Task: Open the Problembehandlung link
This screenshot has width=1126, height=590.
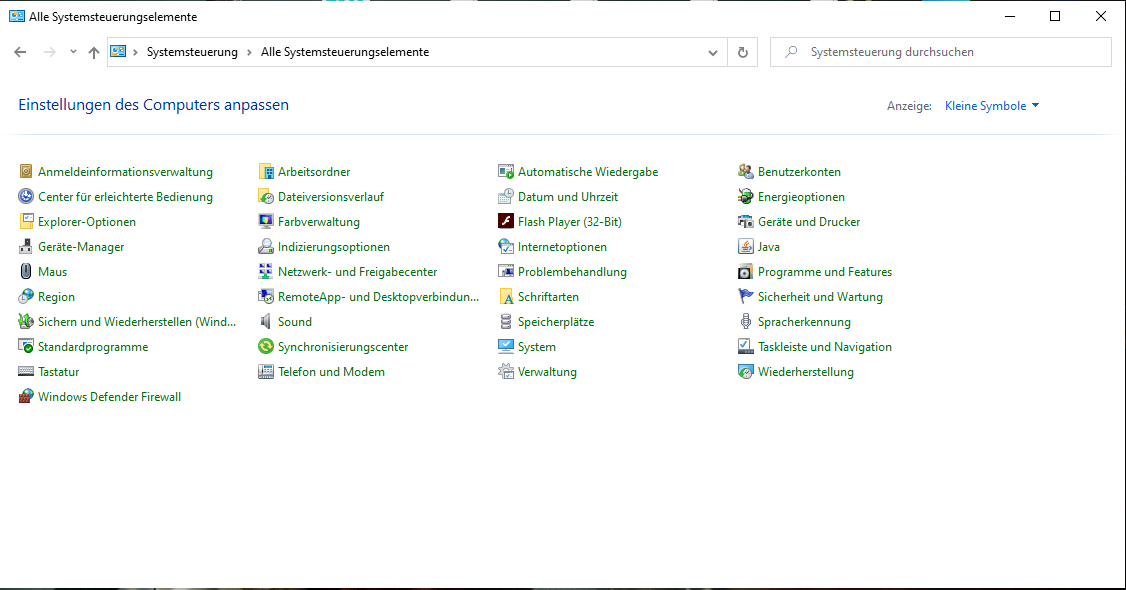Action: coord(572,271)
